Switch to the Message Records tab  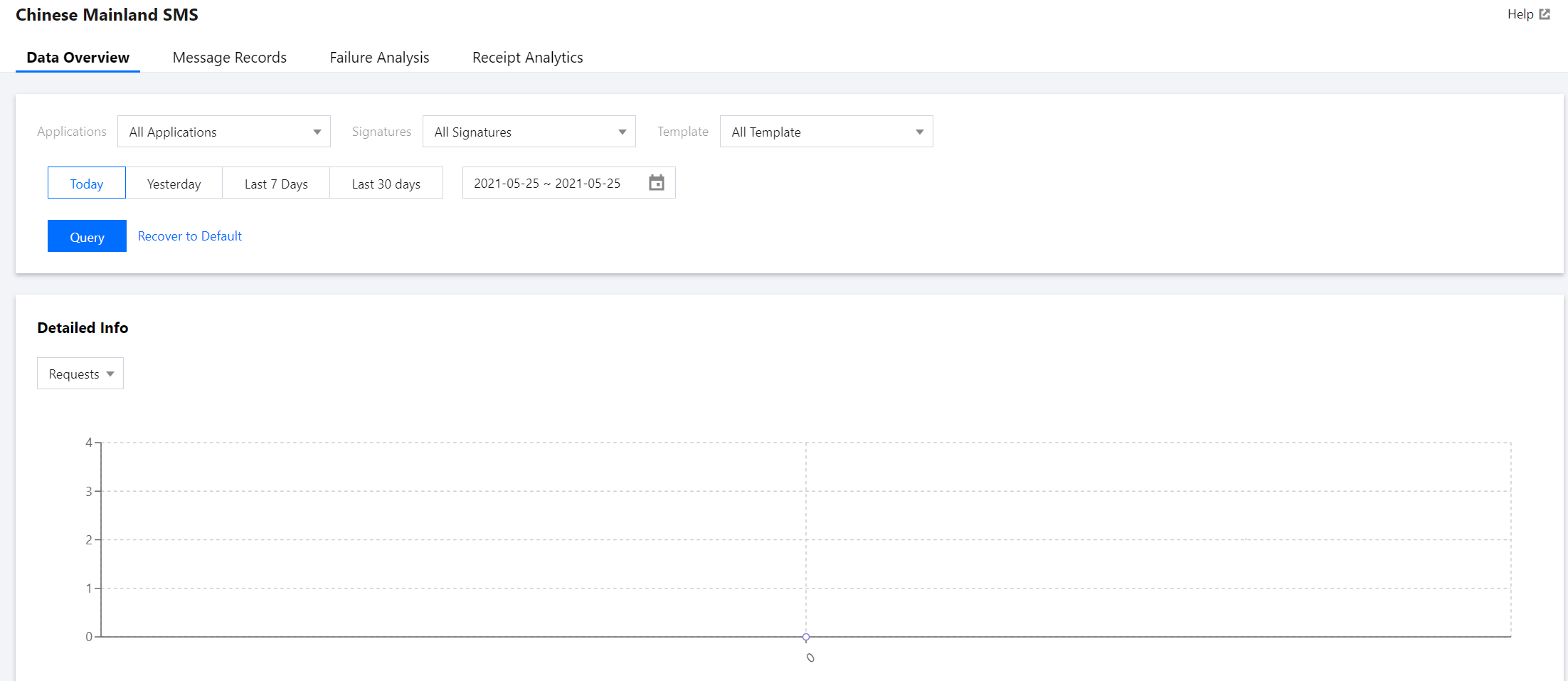coord(230,58)
